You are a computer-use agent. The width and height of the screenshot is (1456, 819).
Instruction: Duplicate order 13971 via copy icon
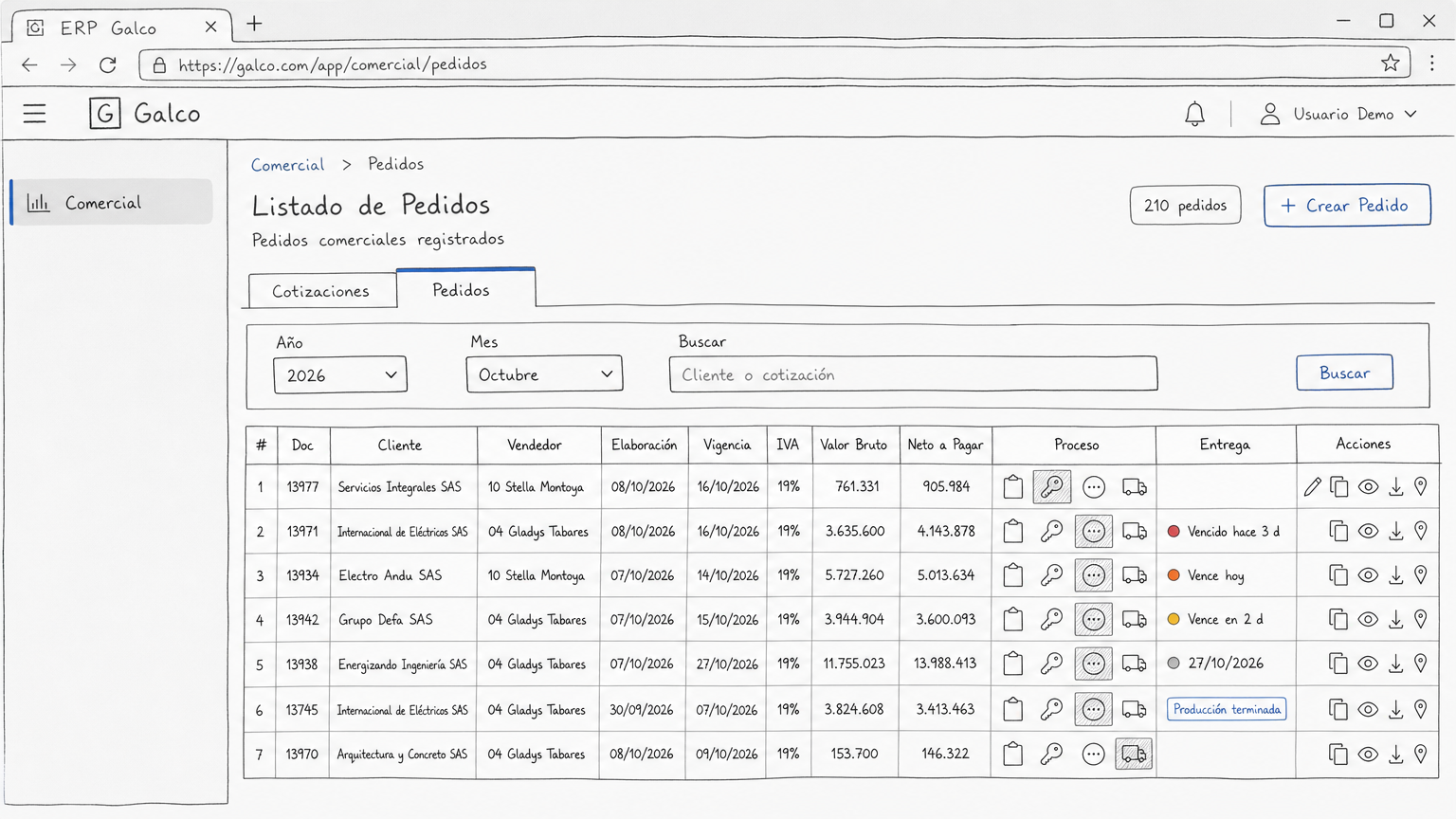1338,532
